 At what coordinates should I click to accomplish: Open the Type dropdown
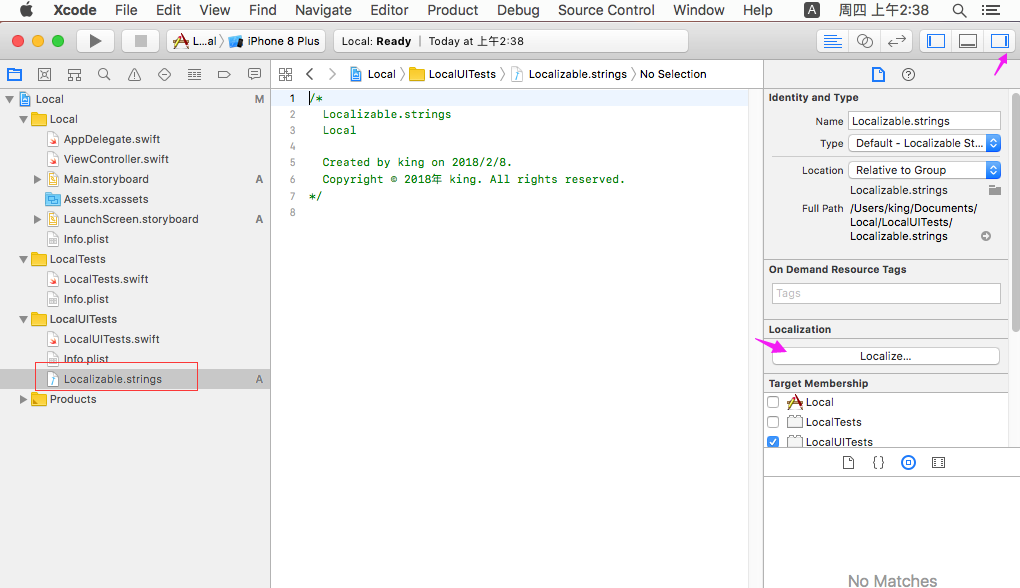(924, 143)
